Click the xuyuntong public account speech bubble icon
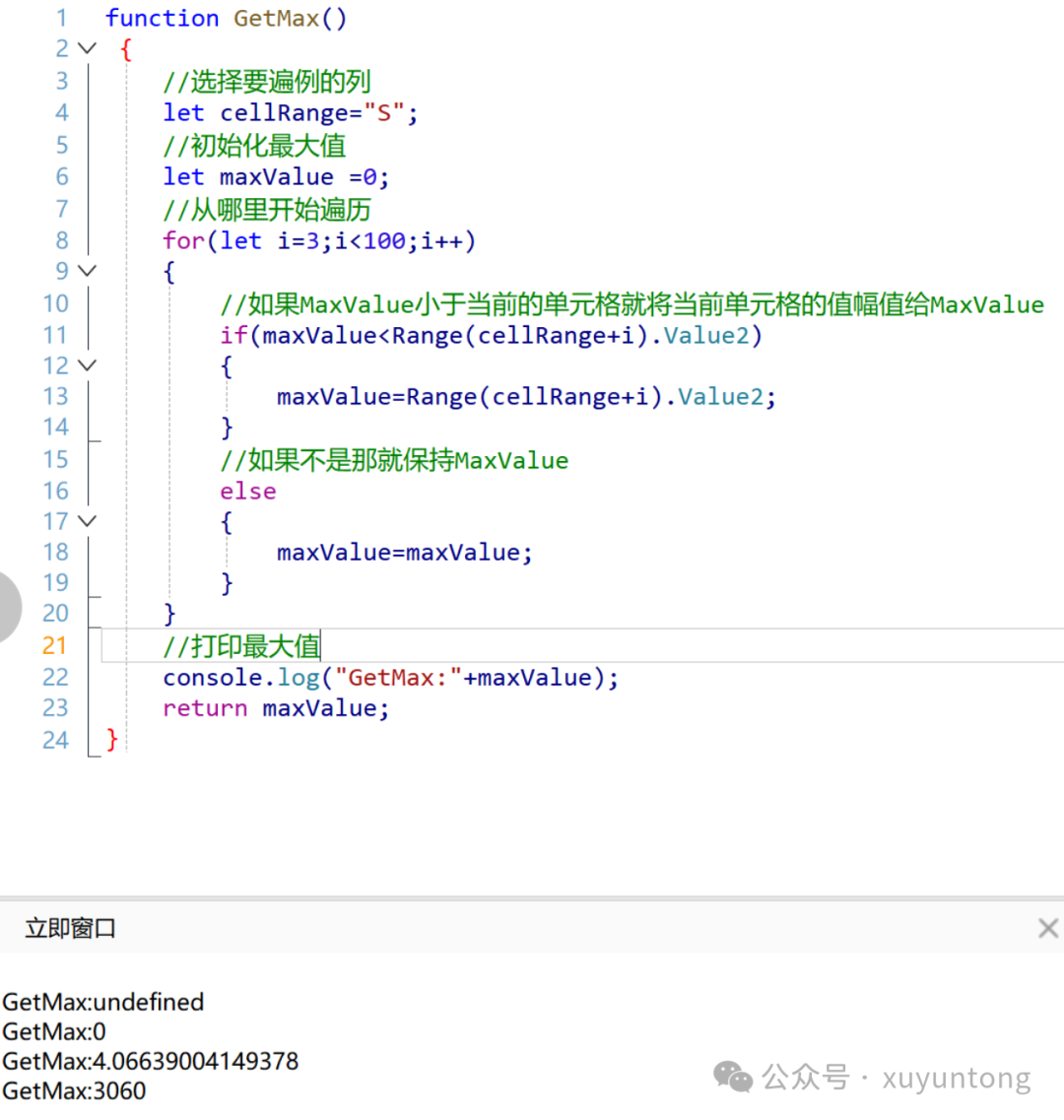This screenshot has width=1064, height=1120. pos(733,1078)
